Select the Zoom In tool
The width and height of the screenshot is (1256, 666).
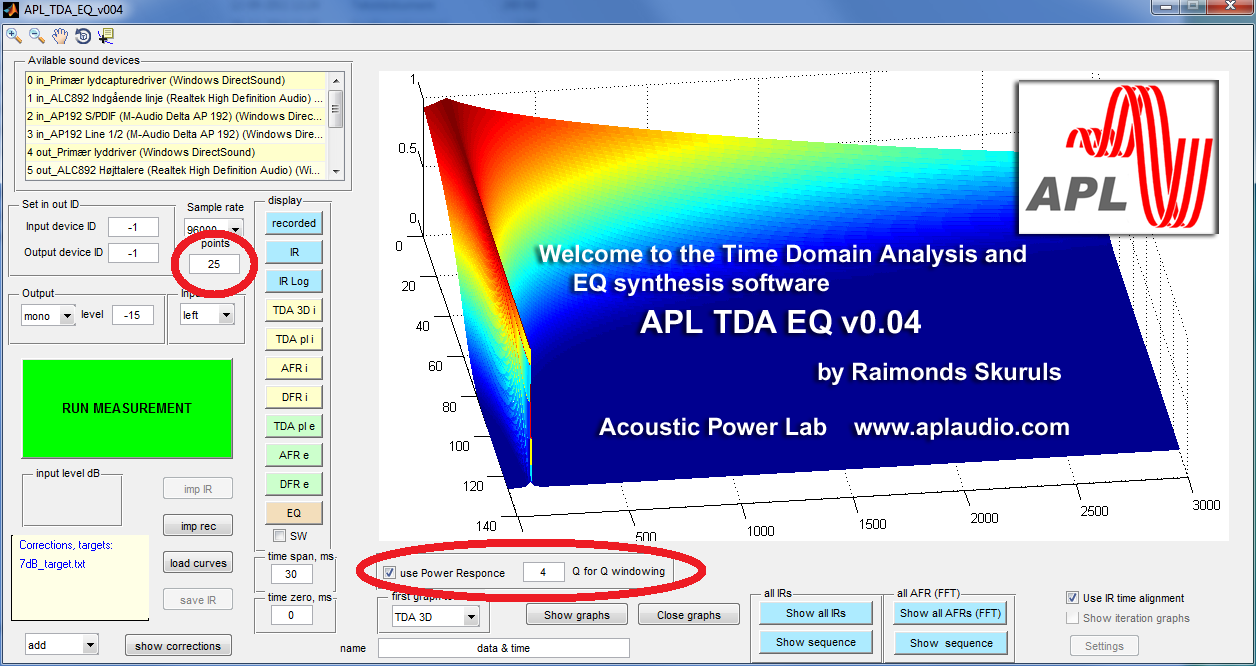[14, 36]
